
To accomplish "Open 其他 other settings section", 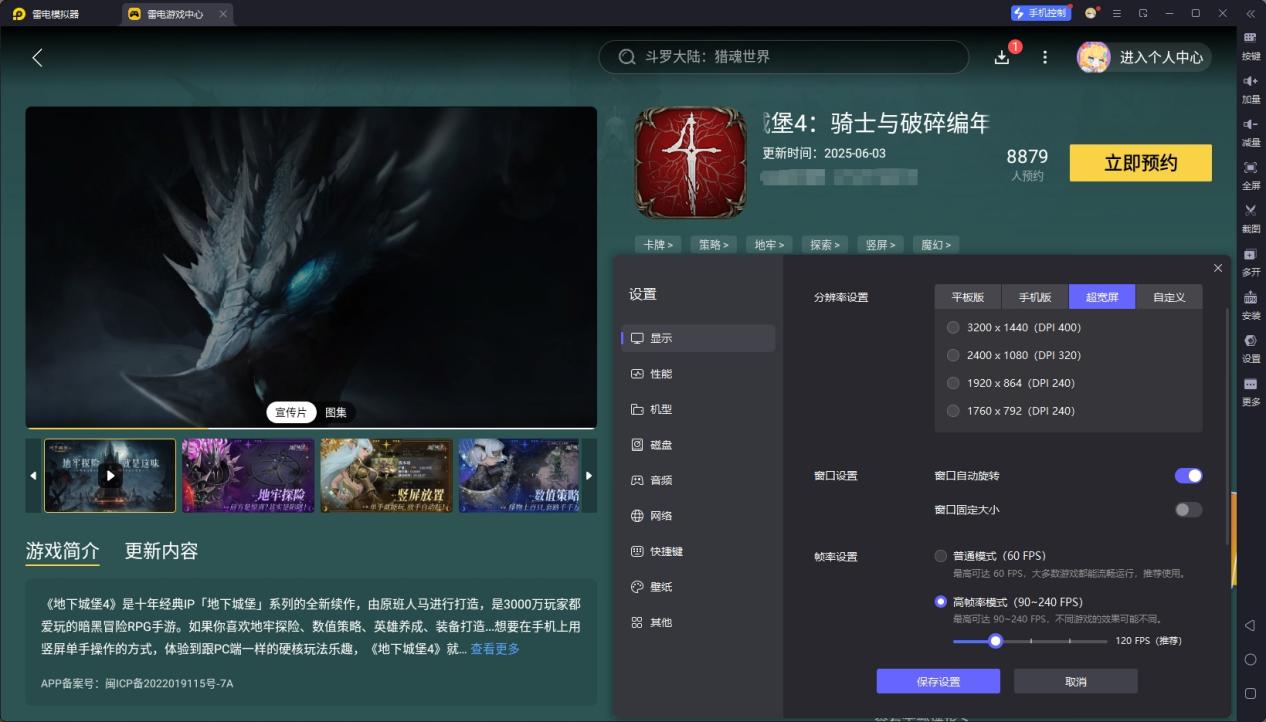I will [698, 622].
